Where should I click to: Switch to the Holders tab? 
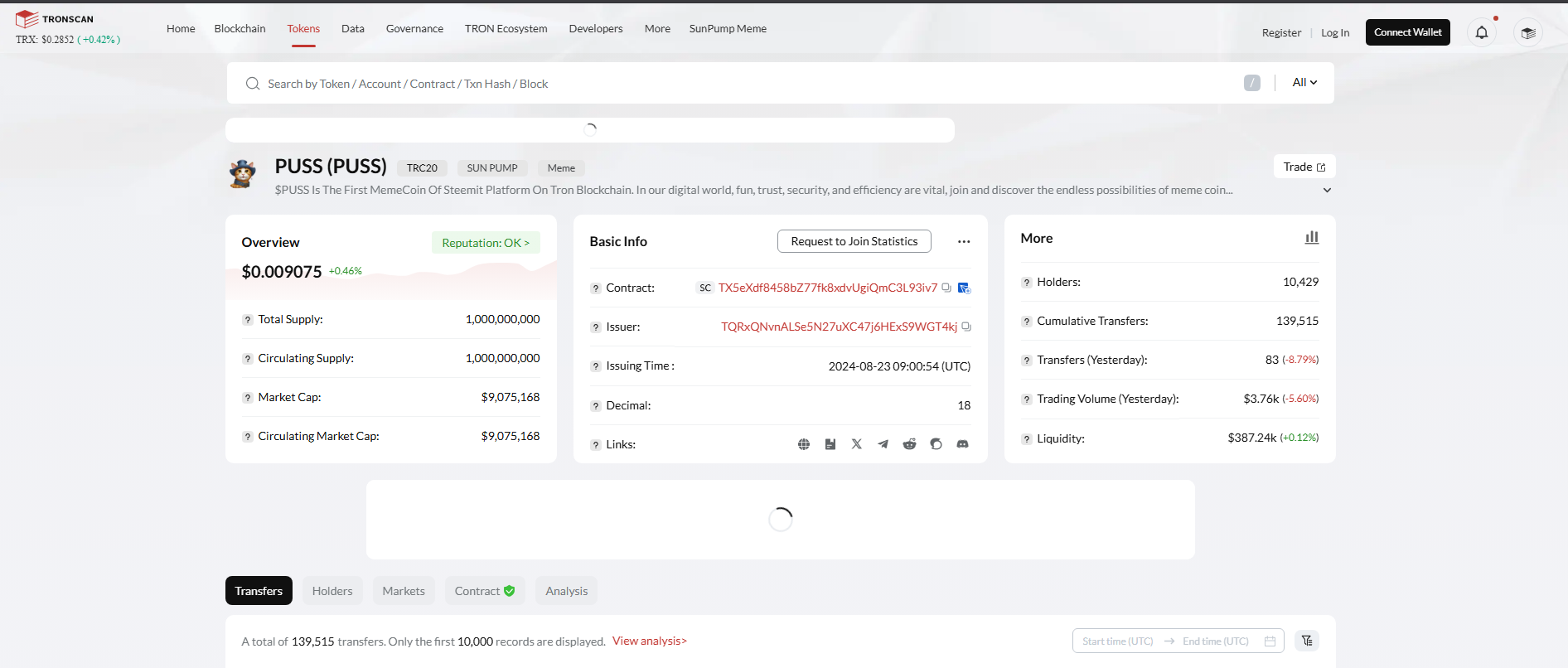pos(332,591)
